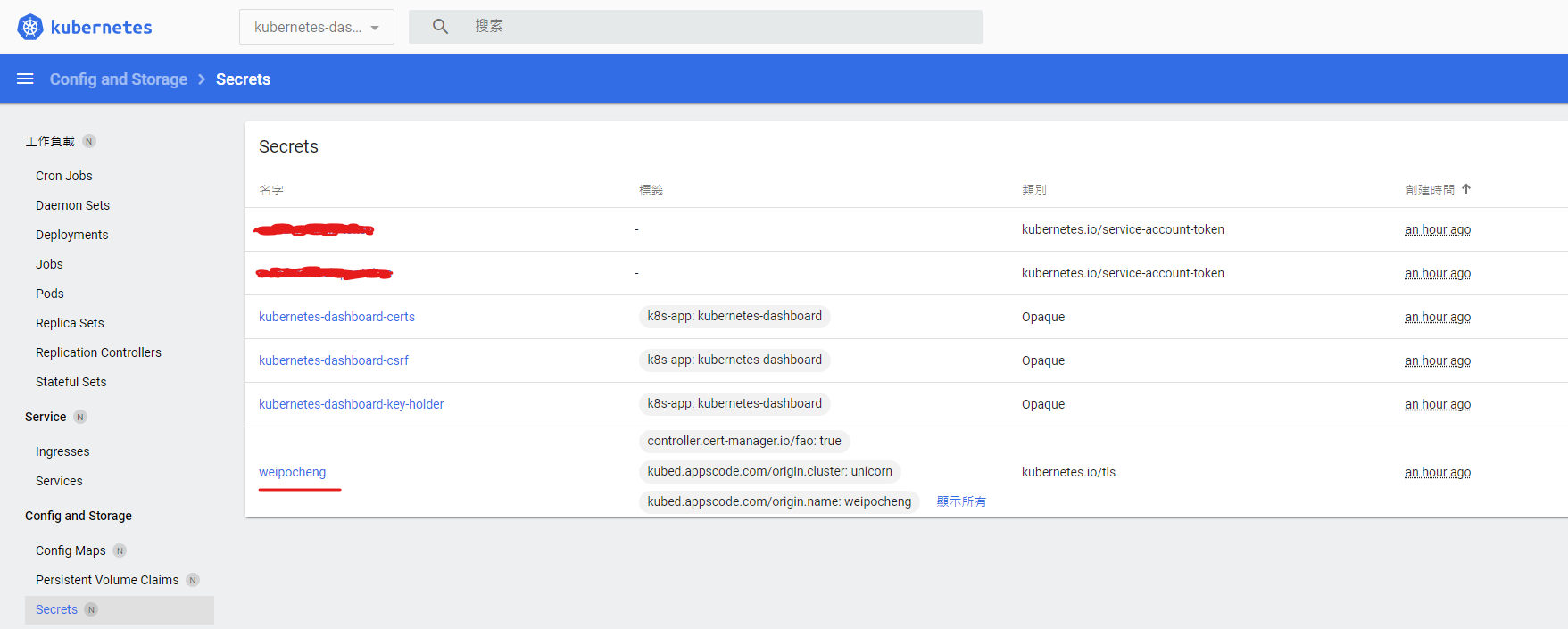Open Cron Jobs in sidebar

click(x=64, y=176)
